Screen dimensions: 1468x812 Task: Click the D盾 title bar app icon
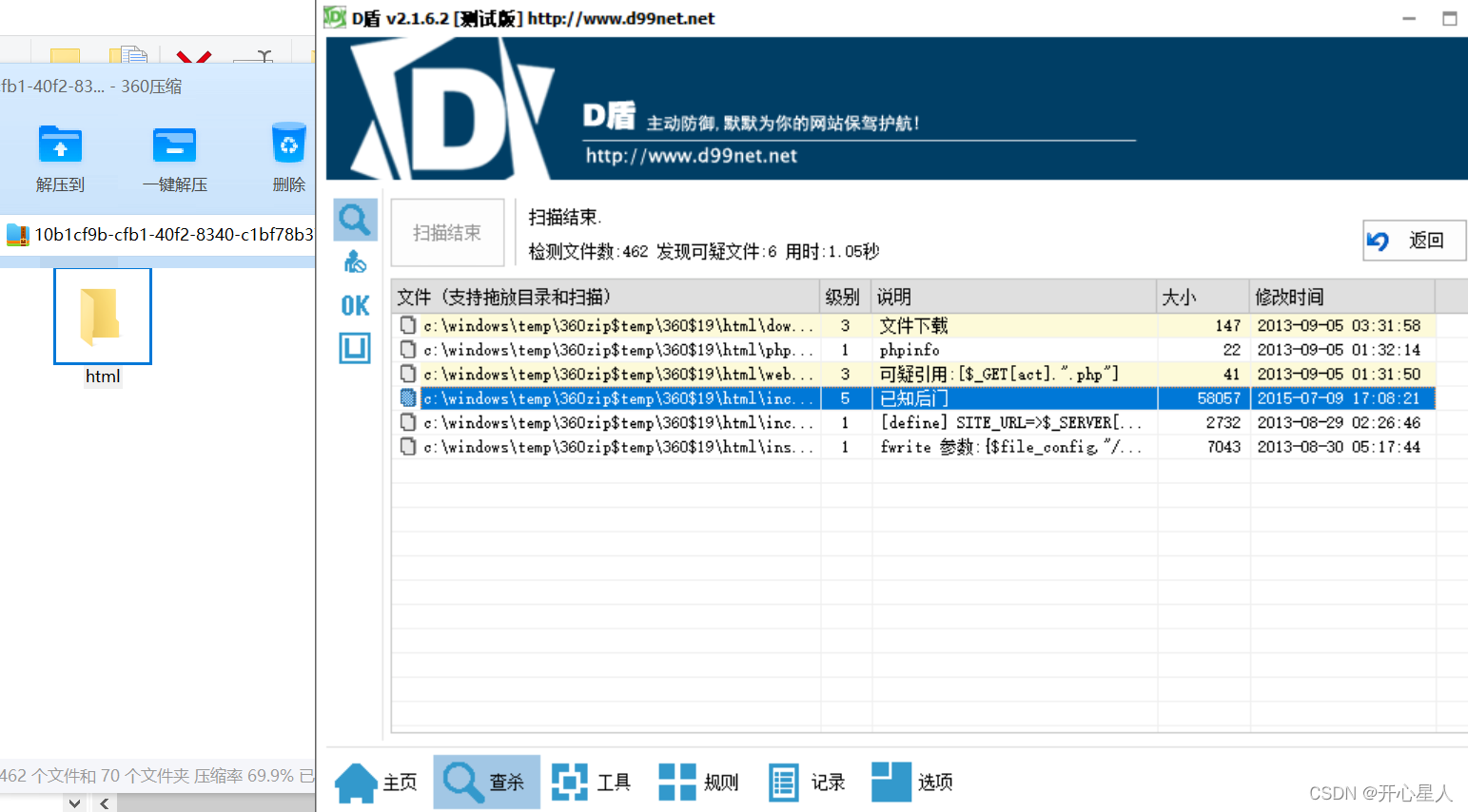(x=335, y=17)
